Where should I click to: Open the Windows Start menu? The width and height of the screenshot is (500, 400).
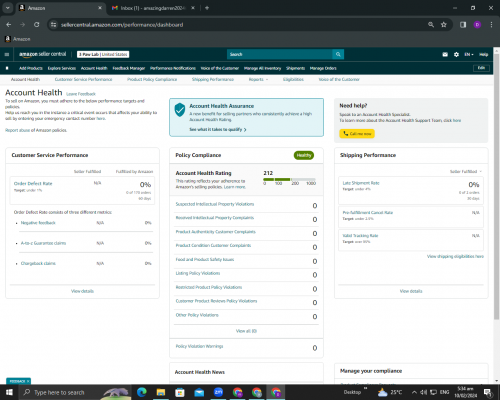pos(9,392)
